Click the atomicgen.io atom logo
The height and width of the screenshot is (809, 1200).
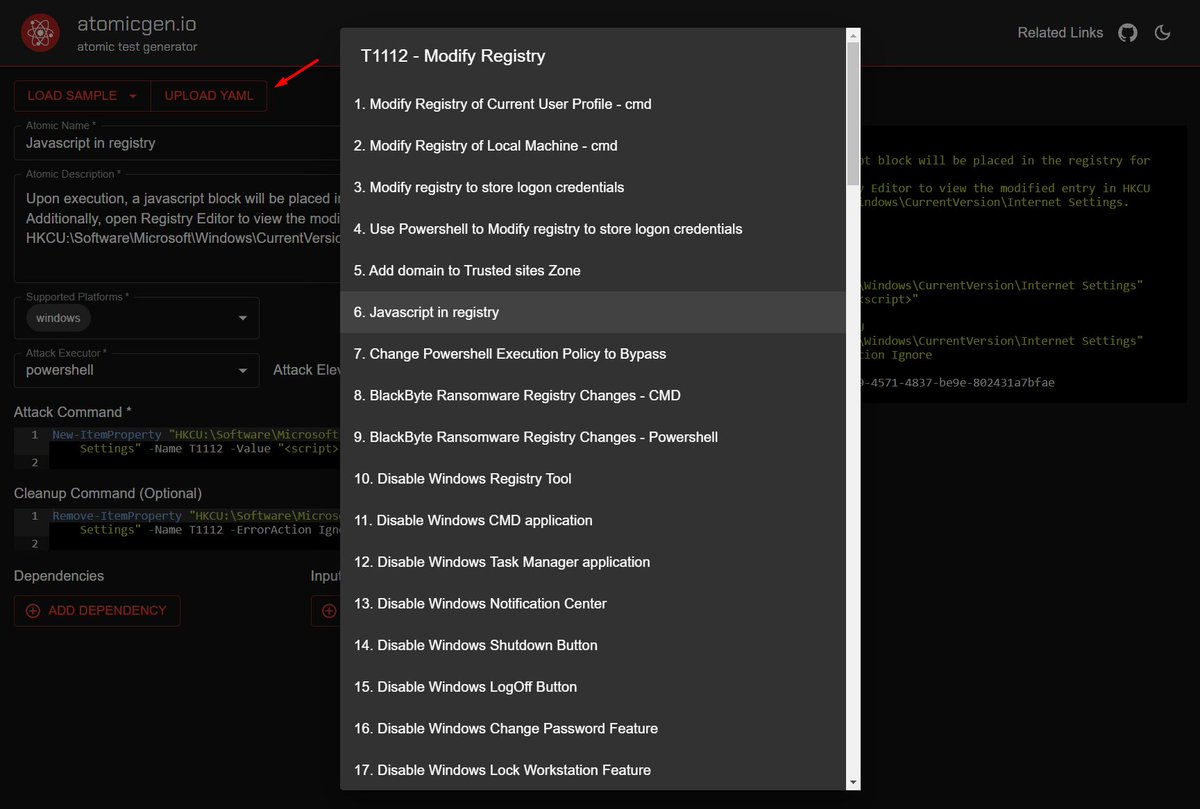[x=41, y=33]
